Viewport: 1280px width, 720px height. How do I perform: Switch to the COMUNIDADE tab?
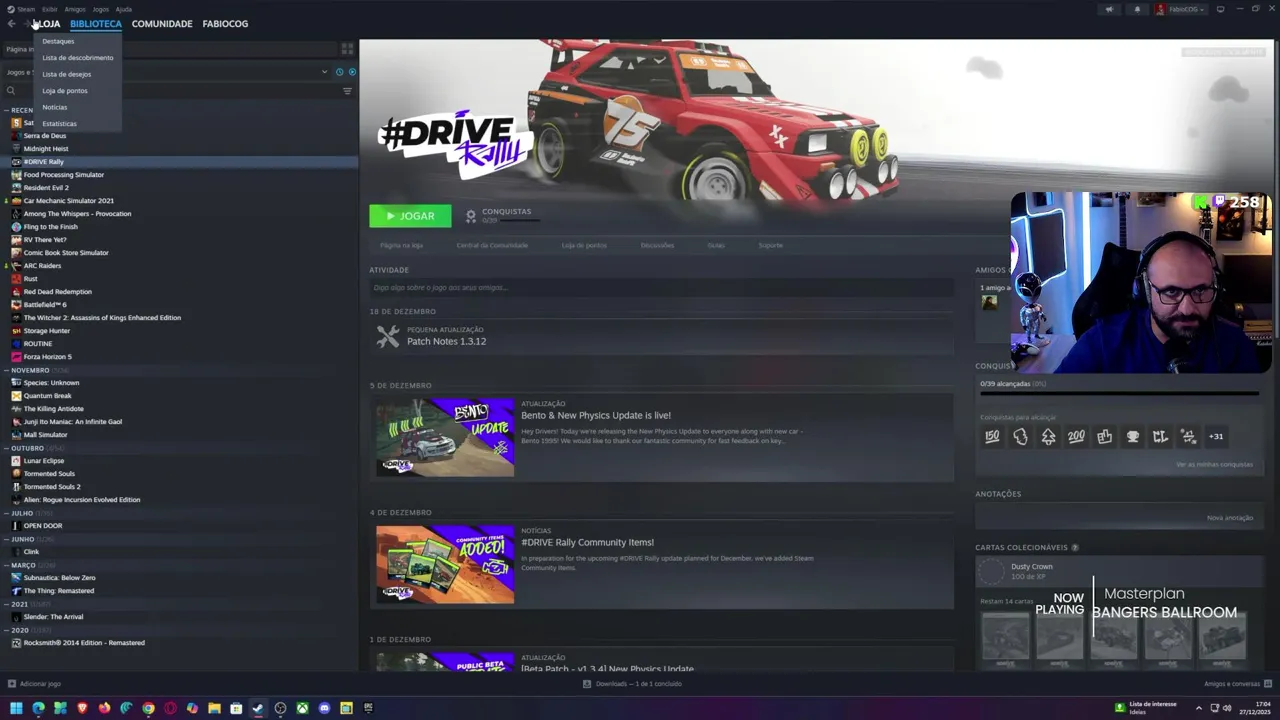(162, 23)
